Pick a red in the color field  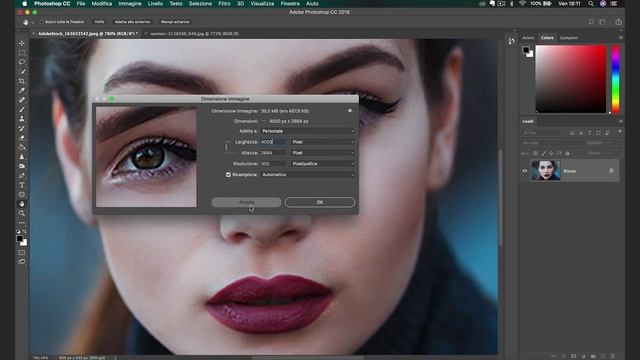571,79
